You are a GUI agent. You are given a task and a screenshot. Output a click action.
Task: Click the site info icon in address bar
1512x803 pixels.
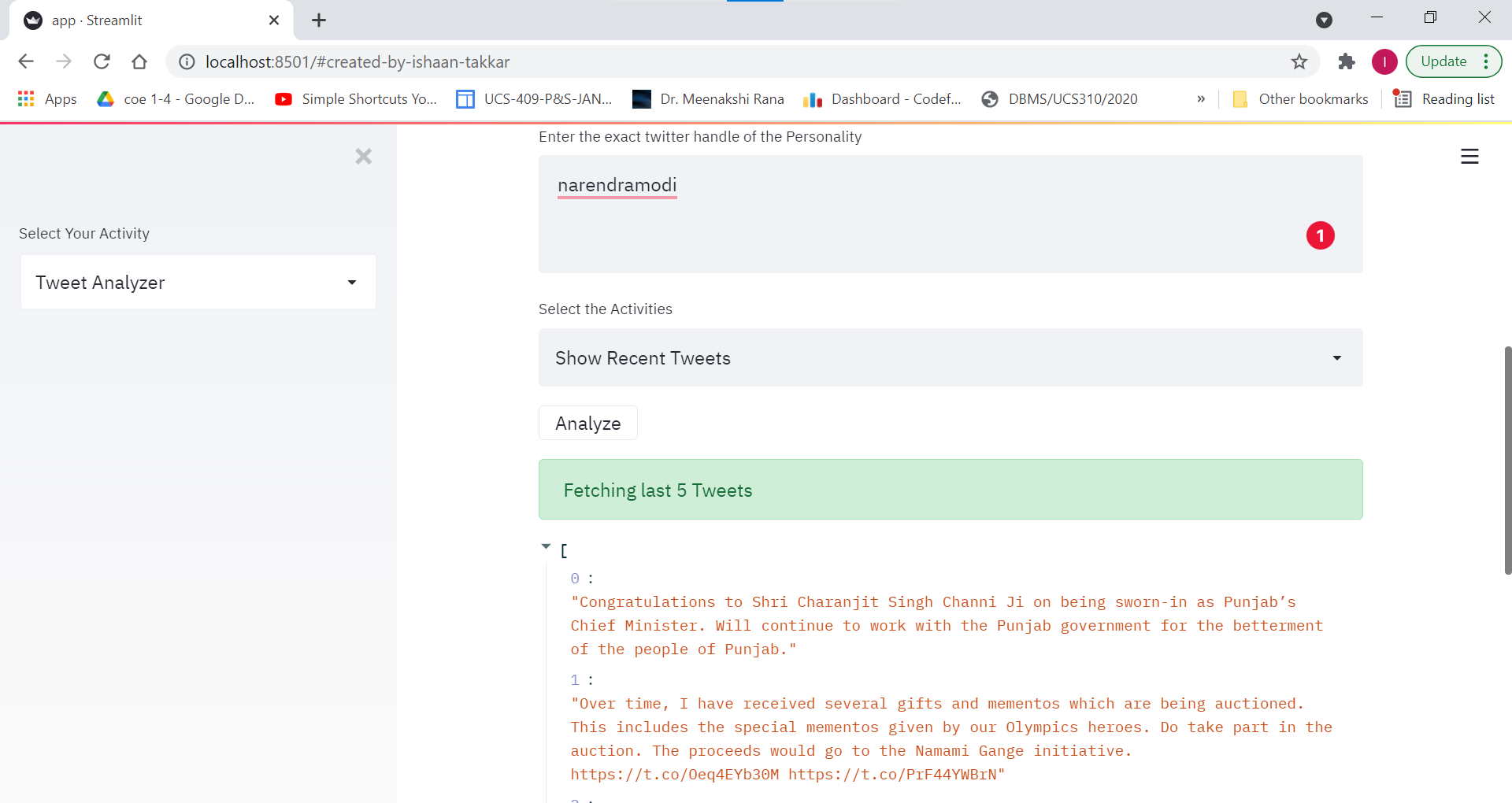186,61
